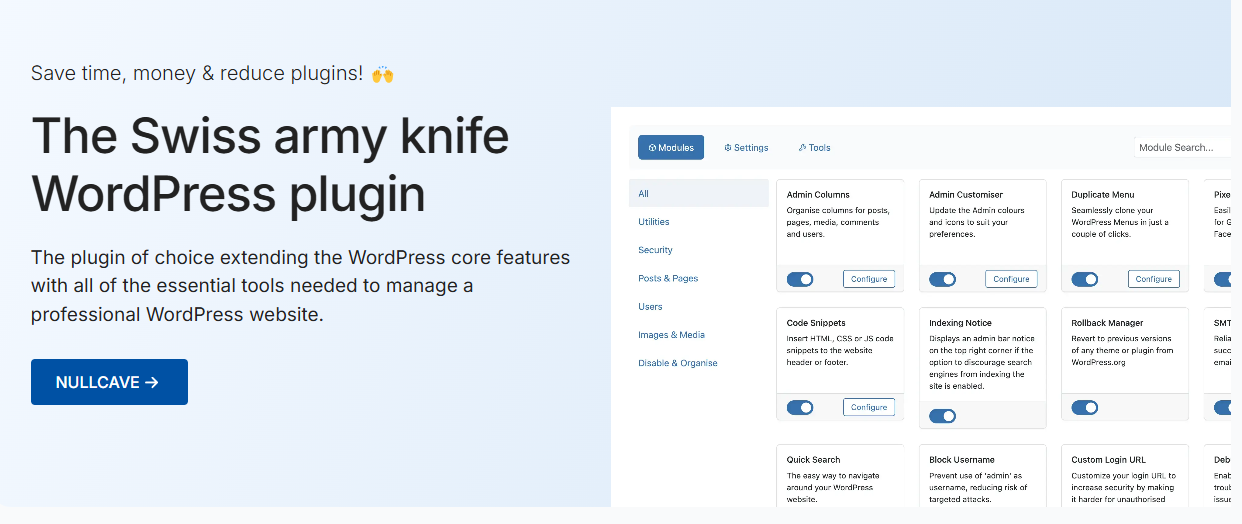Select the Utilities category
Image resolution: width=1242 pixels, height=524 pixels.
(x=654, y=222)
